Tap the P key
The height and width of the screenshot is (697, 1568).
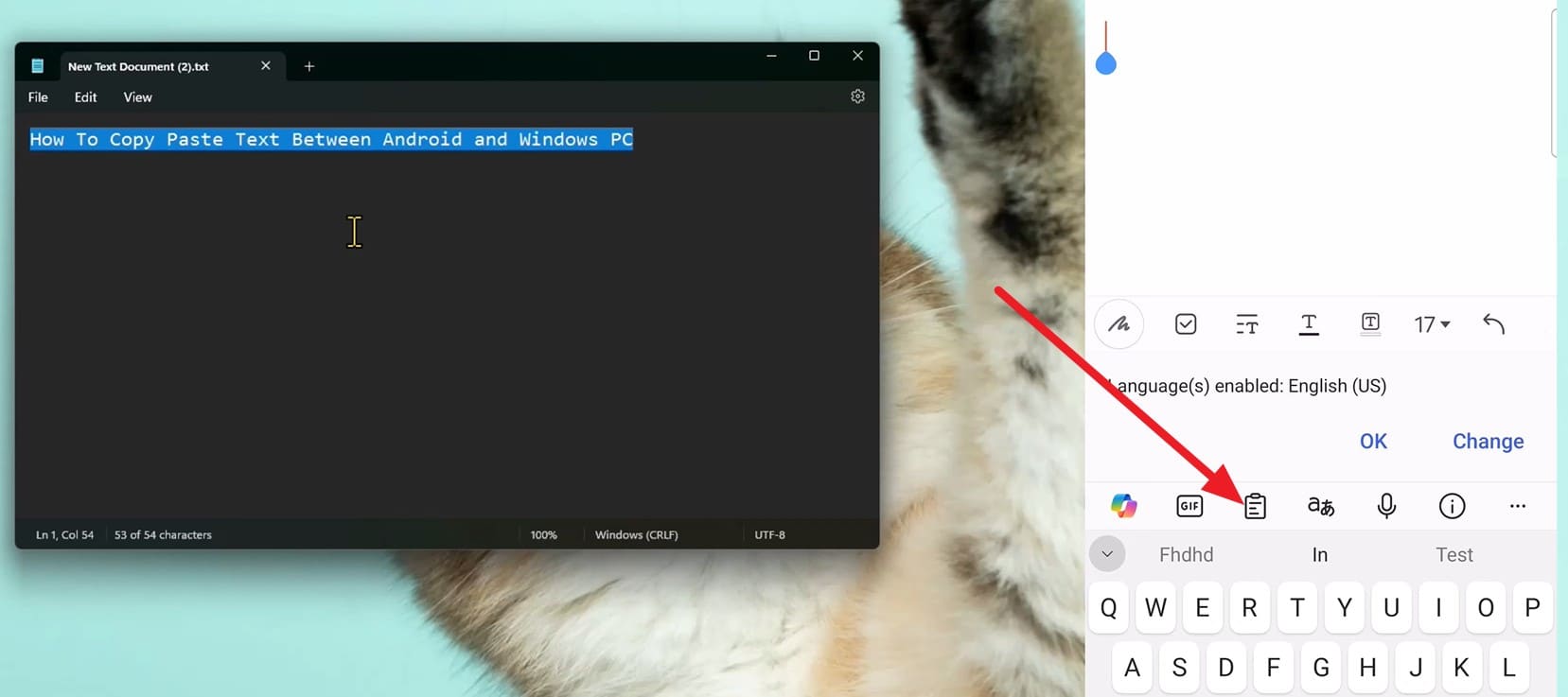tap(1533, 607)
